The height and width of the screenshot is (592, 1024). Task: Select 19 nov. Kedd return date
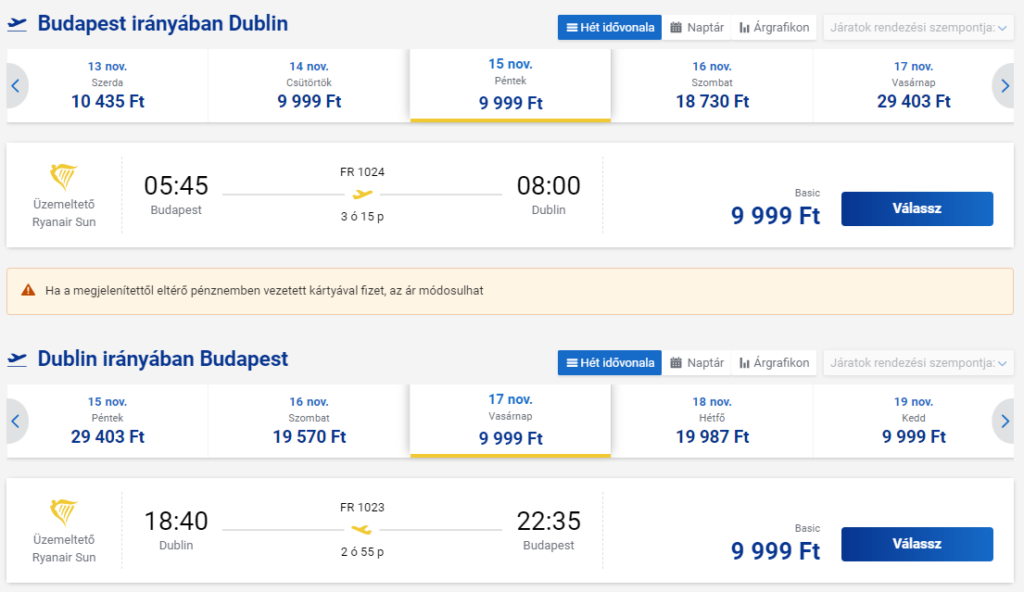(x=914, y=421)
